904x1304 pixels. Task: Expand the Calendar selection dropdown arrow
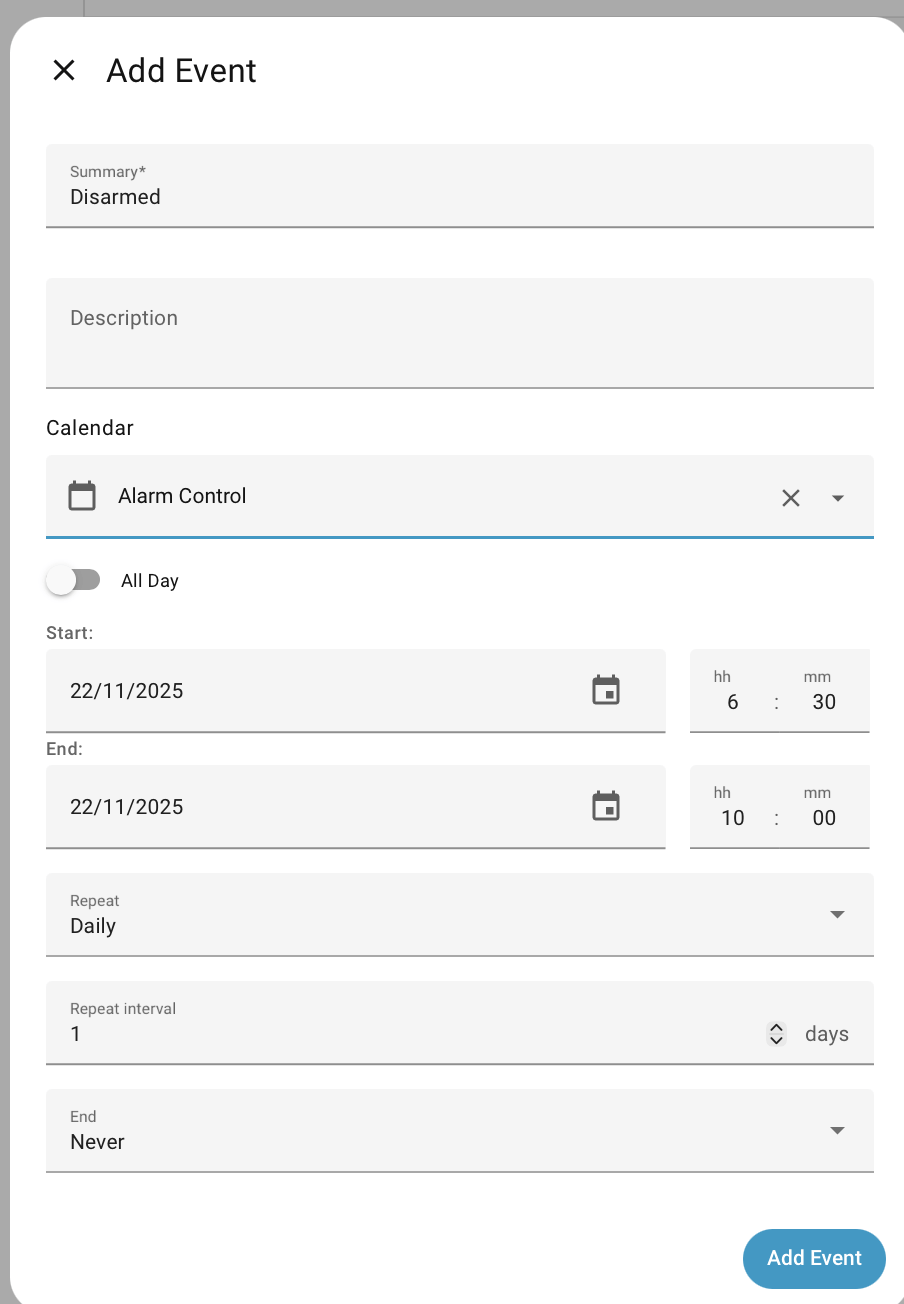pos(838,497)
